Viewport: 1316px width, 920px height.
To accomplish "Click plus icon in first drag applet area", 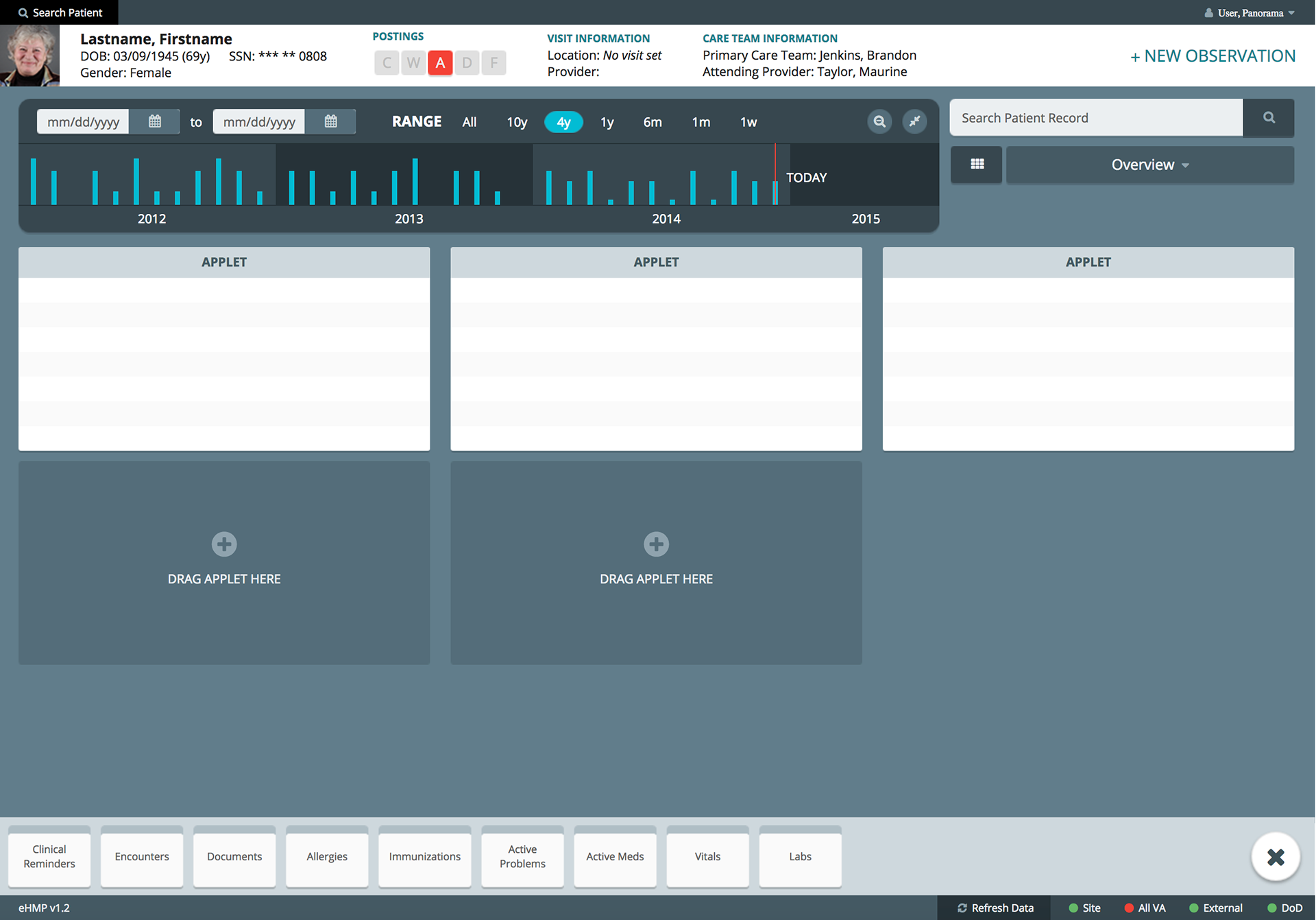I will pyautogui.click(x=224, y=544).
